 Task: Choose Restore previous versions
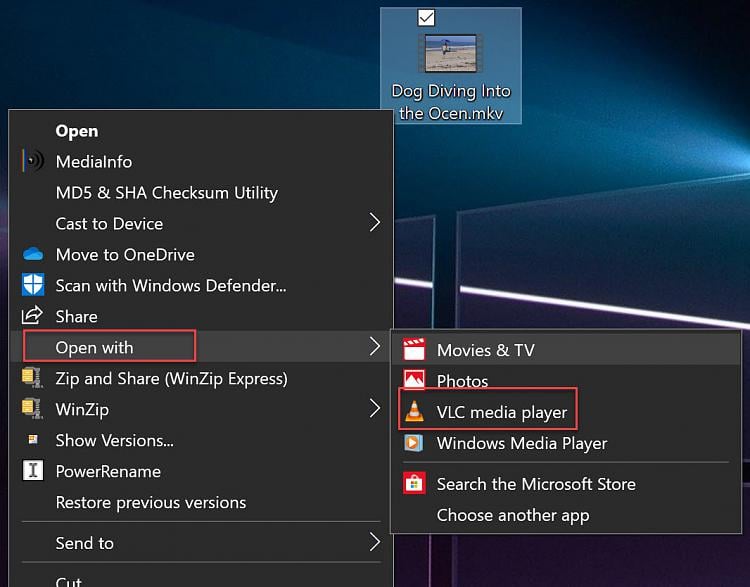point(200,502)
